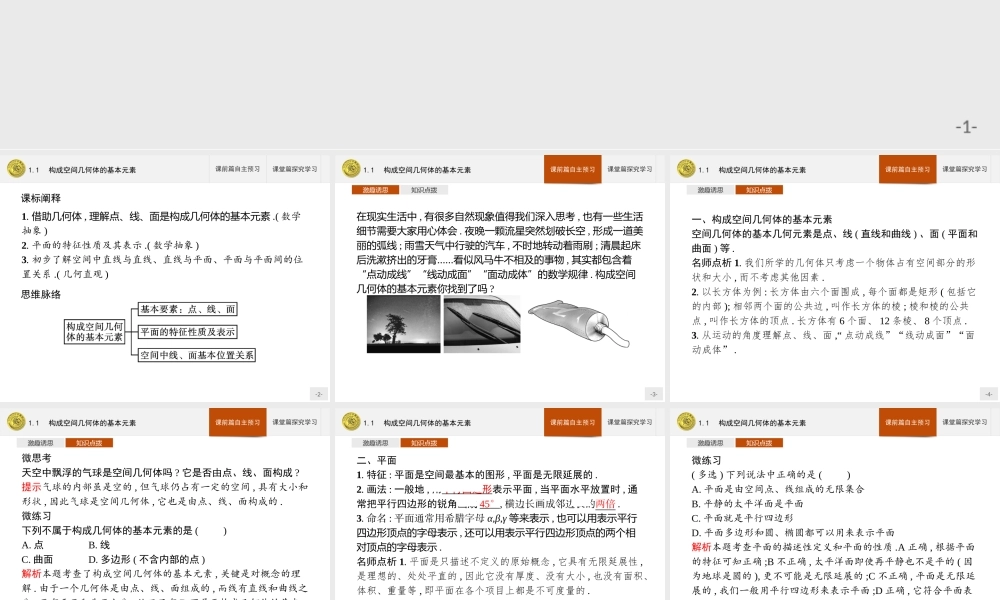Click the gold emblem icon on the 课标阐释 slide

(18, 169)
